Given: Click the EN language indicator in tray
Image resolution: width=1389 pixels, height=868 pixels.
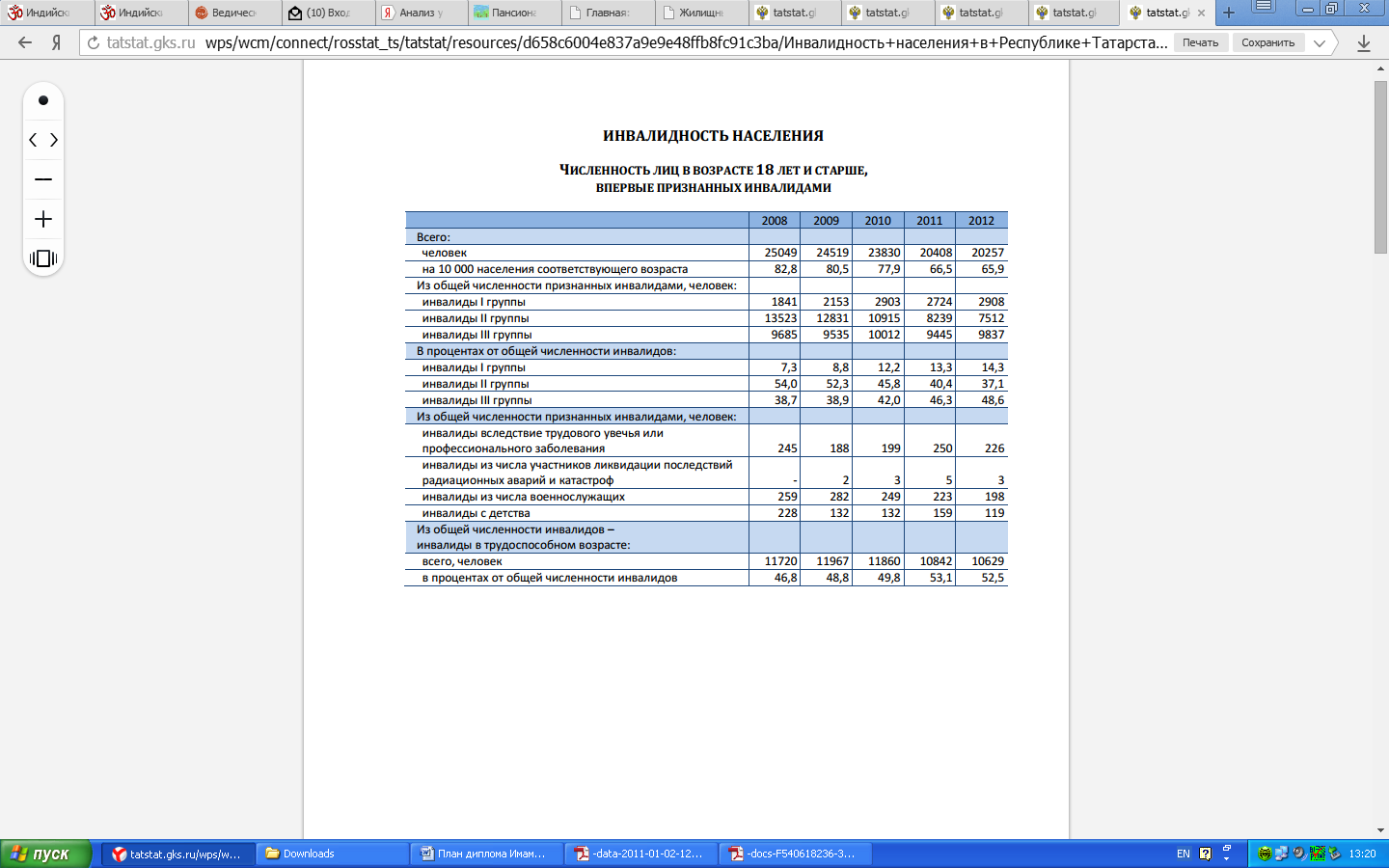Looking at the screenshot, I should (1184, 854).
